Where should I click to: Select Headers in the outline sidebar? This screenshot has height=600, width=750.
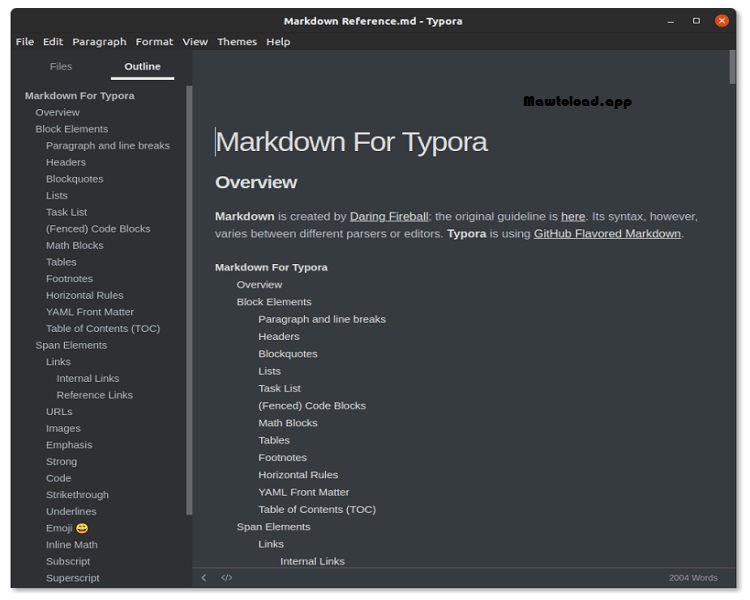pyautogui.click(x=66, y=162)
